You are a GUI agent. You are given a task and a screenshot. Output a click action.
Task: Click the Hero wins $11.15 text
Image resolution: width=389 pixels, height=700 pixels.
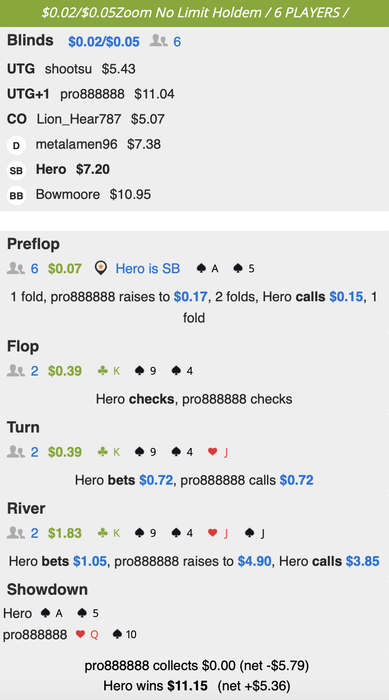150,685
